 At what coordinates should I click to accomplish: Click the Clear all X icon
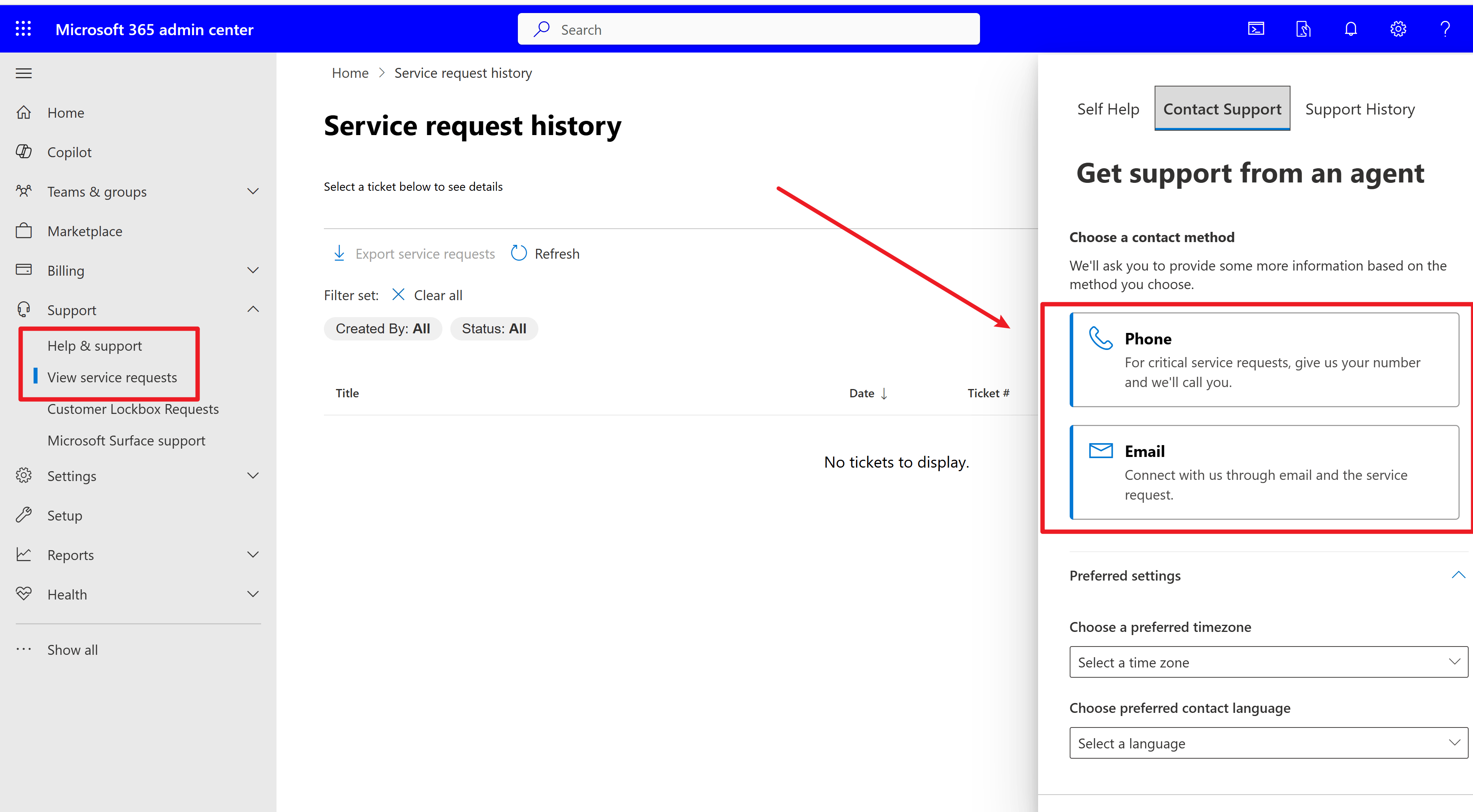[x=399, y=295]
